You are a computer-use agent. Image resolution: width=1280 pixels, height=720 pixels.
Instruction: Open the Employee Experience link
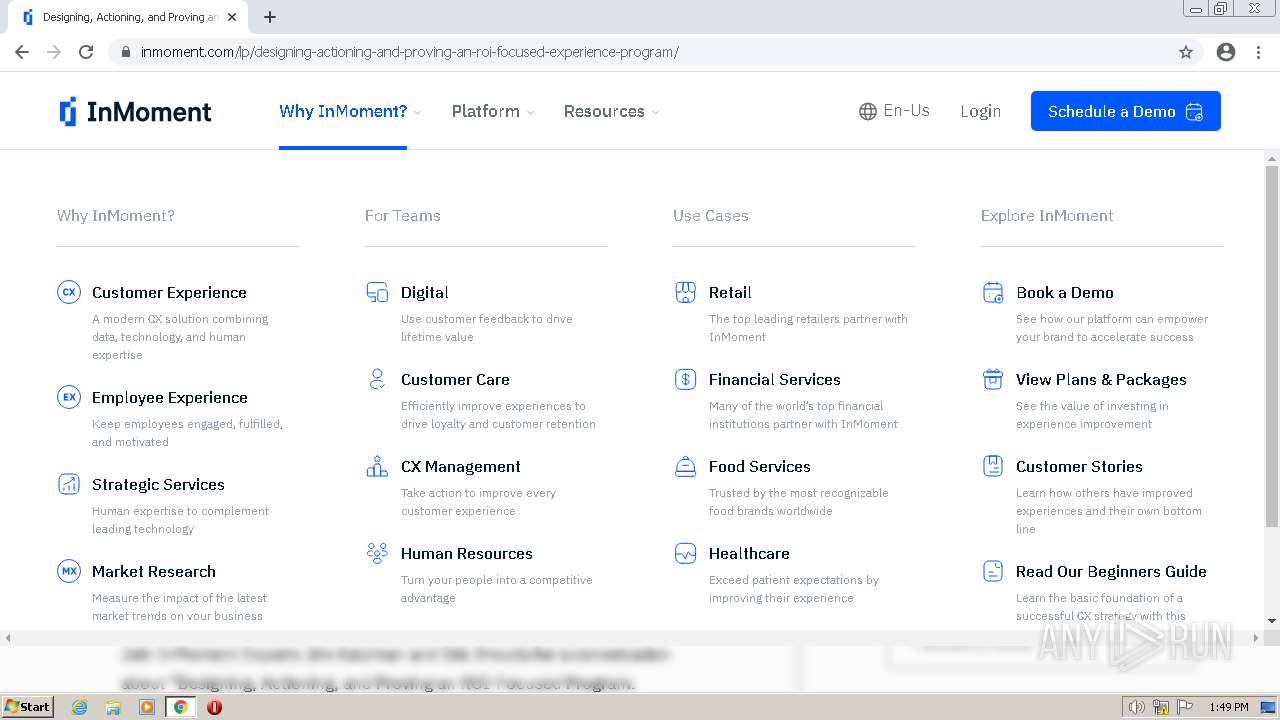coord(170,397)
